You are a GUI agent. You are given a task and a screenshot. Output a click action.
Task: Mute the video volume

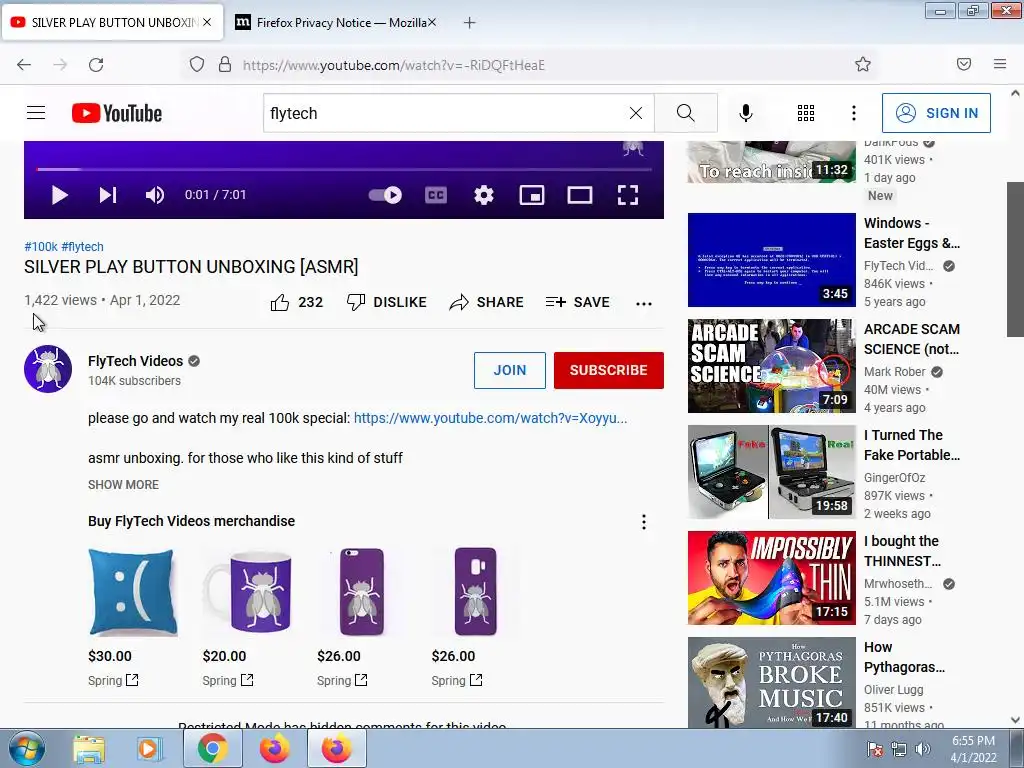tap(155, 195)
